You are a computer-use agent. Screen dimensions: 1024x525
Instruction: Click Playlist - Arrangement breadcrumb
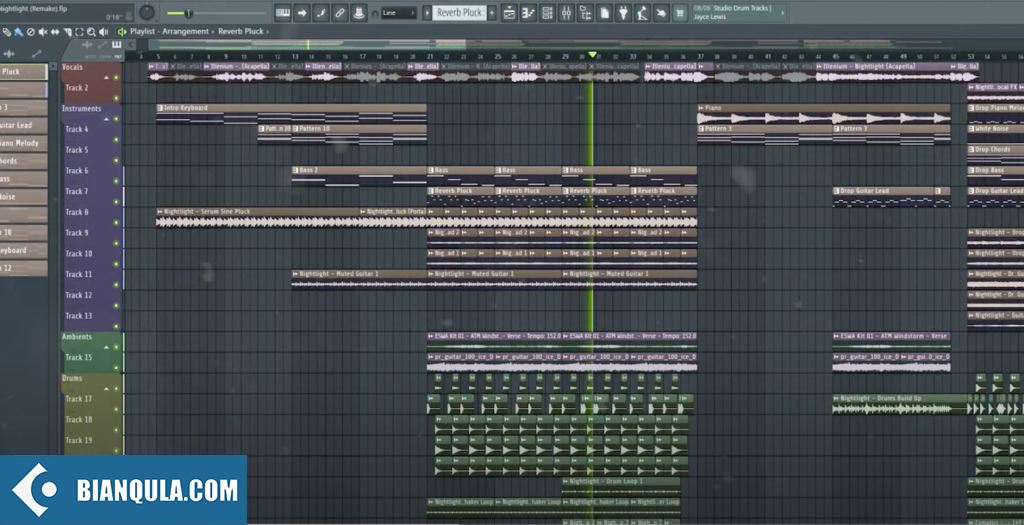[169, 31]
